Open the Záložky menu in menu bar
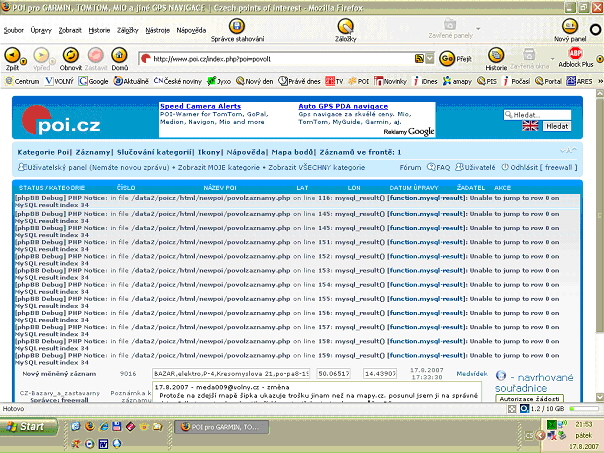The height and width of the screenshot is (453, 604). [x=128, y=30]
